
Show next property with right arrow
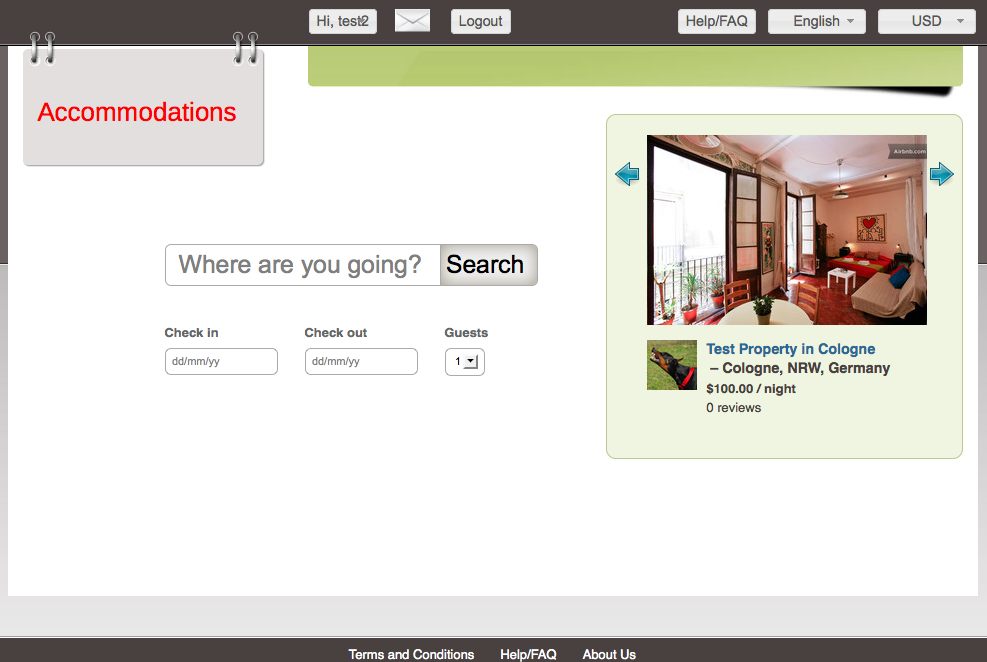[942, 174]
